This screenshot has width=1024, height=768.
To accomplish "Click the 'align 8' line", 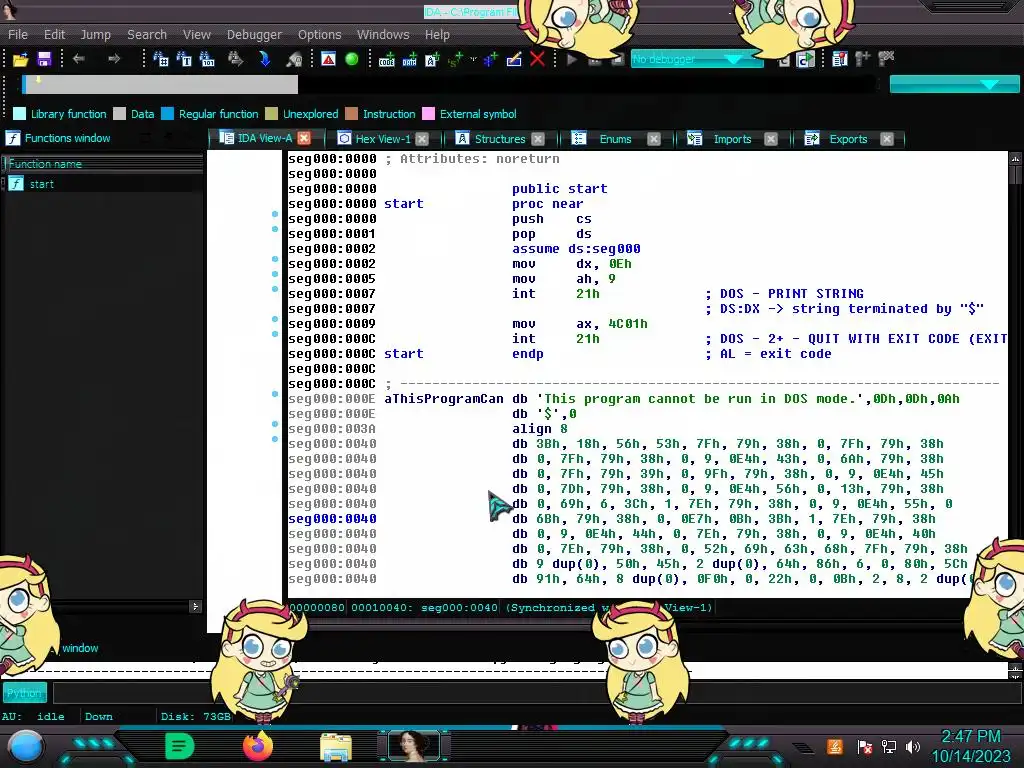I will tap(539, 429).
